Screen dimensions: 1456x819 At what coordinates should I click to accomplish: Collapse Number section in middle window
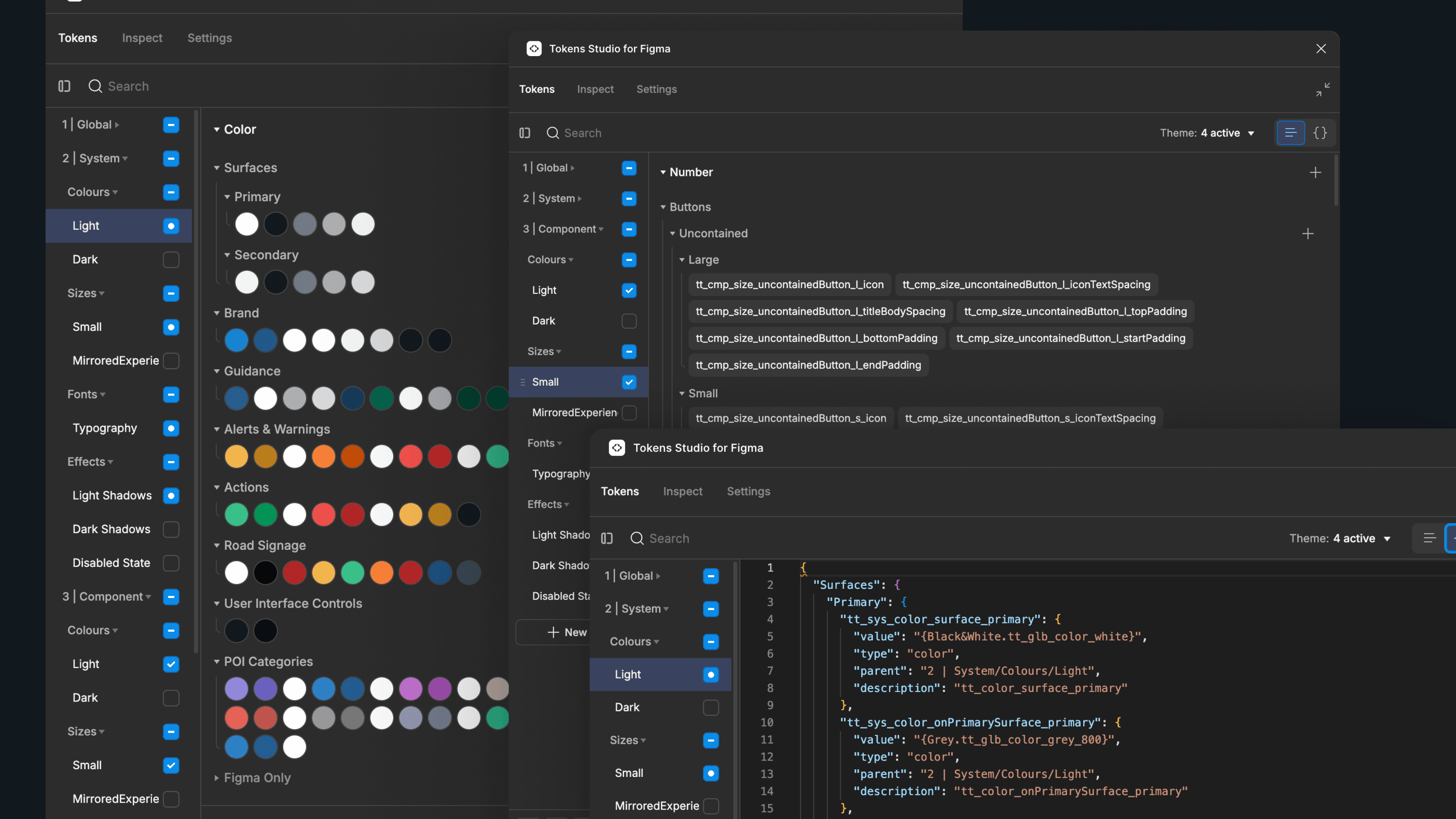coord(663,173)
